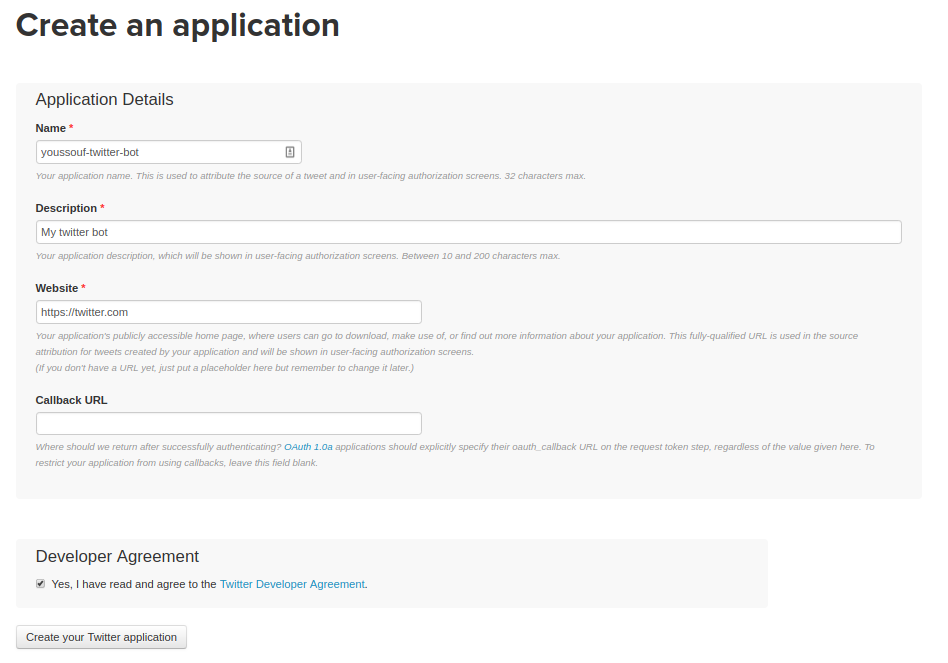Click the Description field with My twitter bot

point(469,232)
